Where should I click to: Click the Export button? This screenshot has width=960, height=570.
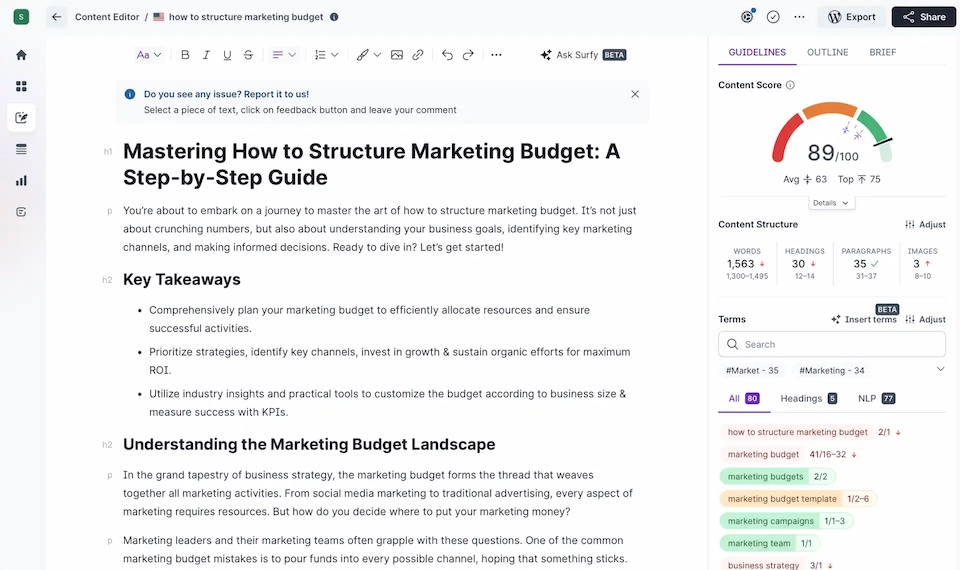coord(852,17)
